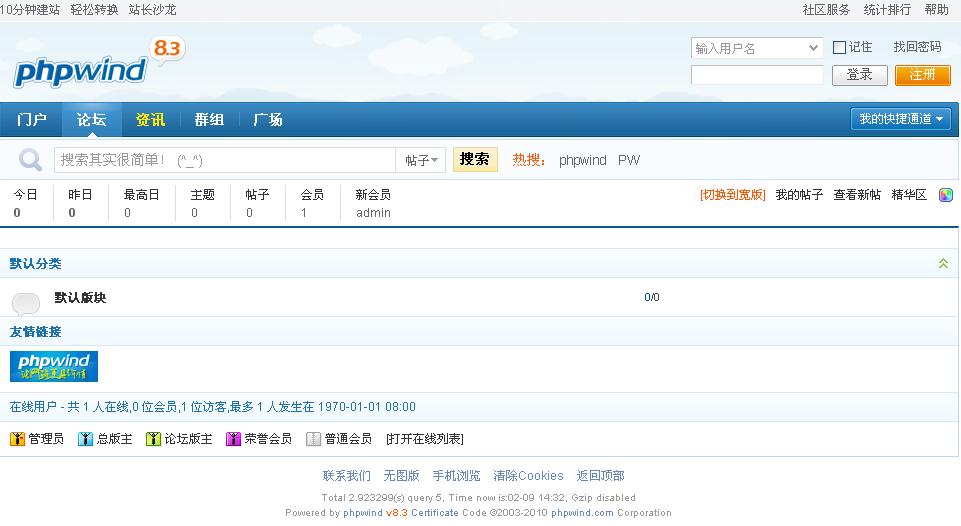
Task: Click the 会员 member count statistic
Action: click(x=312, y=204)
